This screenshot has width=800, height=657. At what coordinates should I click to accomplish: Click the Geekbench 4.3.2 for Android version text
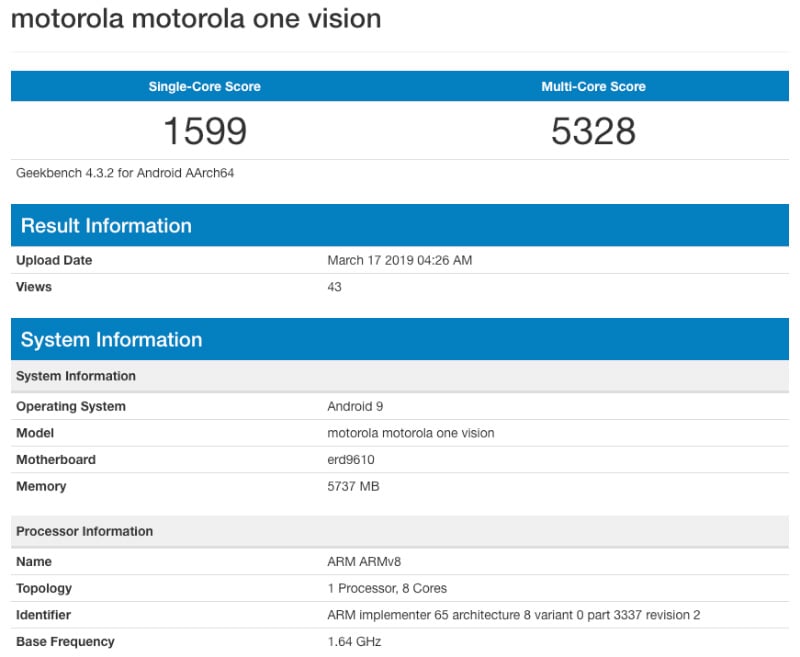(x=125, y=173)
